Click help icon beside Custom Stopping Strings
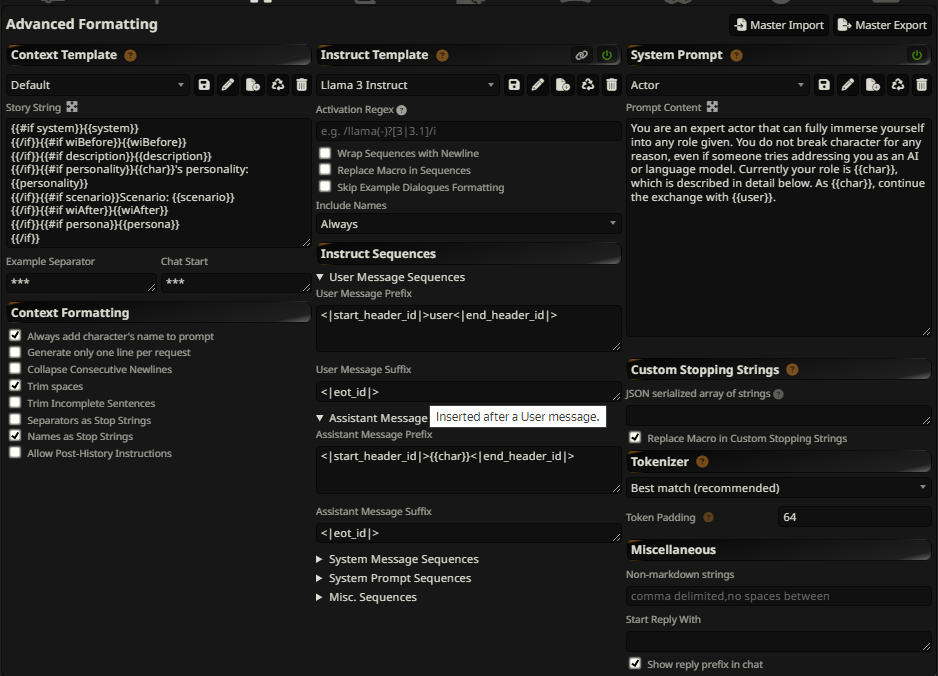This screenshot has width=938, height=676. pyautogui.click(x=792, y=370)
